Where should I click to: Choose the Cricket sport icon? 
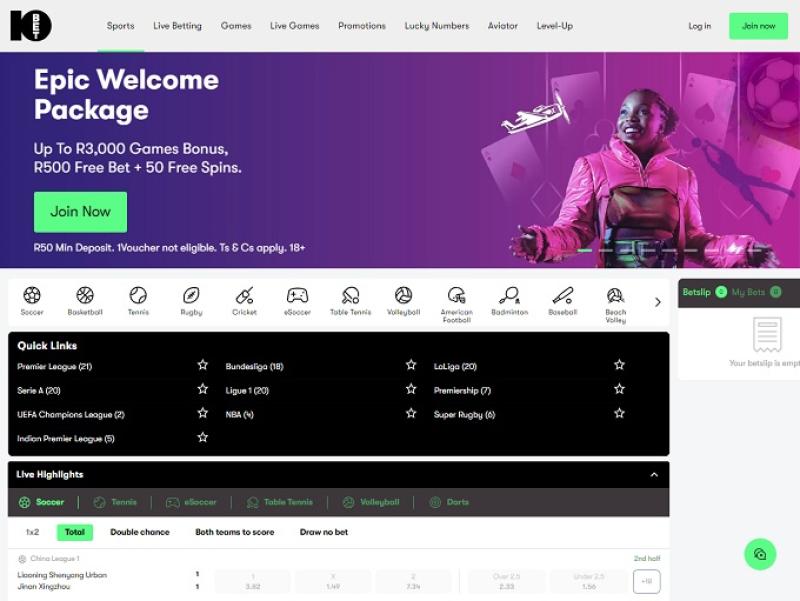point(244,296)
